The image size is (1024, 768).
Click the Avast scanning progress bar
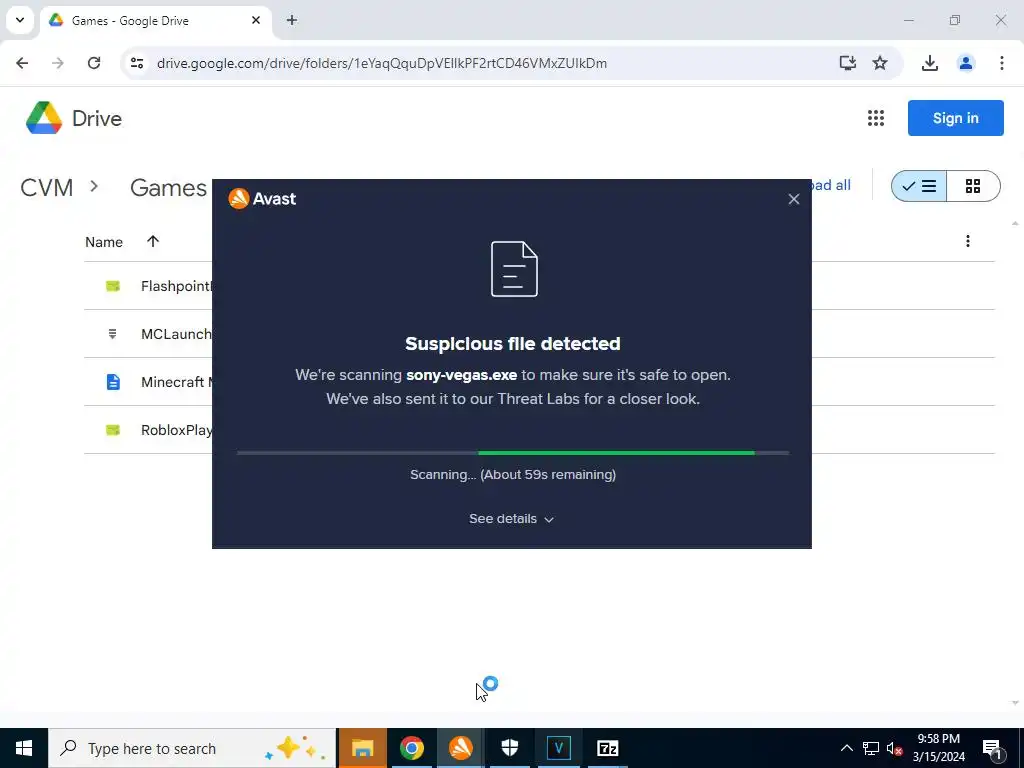point(513,453)
